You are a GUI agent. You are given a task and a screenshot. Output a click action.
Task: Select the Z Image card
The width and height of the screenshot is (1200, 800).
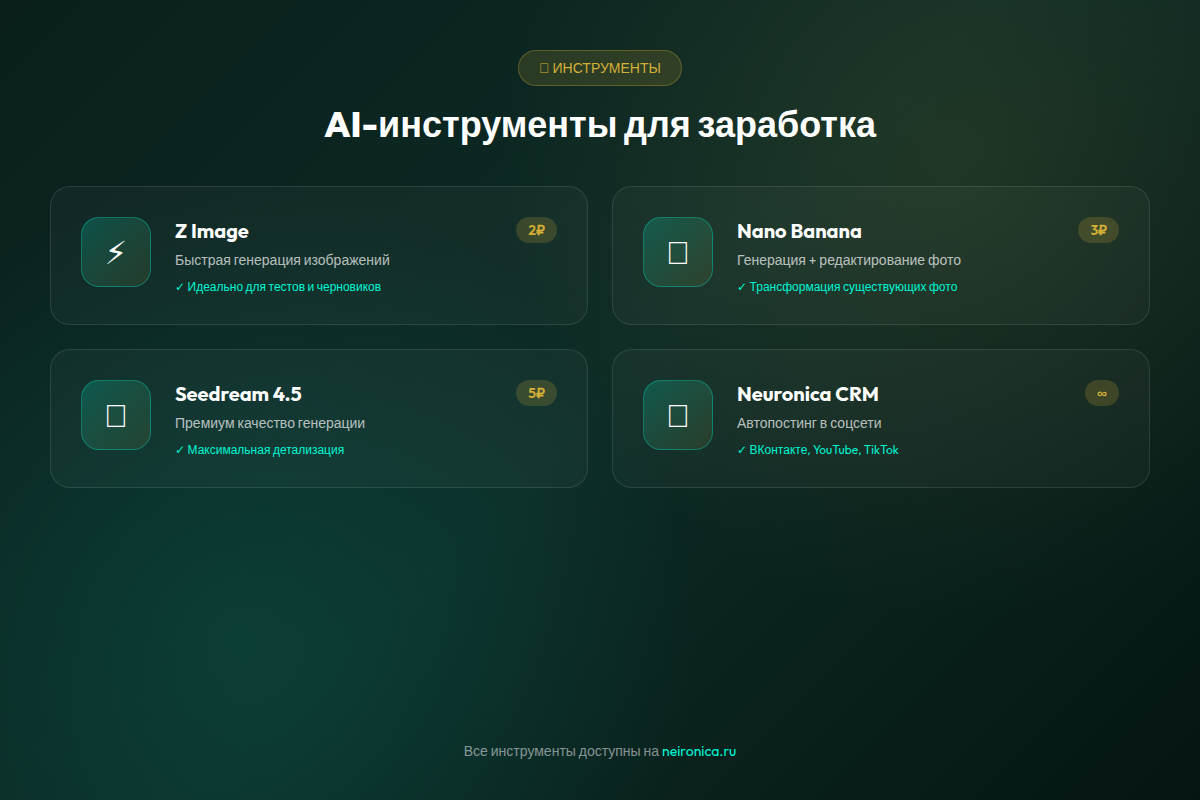coord(319,255)
